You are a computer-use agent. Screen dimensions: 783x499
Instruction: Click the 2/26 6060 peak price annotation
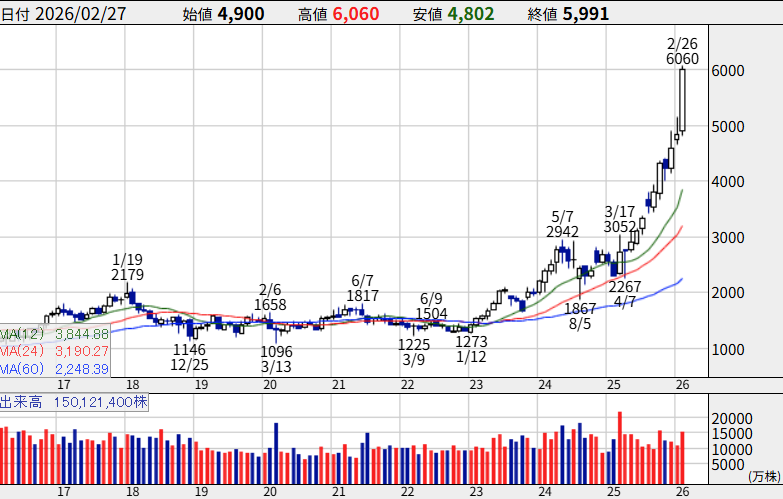click(x=681, y=52)
